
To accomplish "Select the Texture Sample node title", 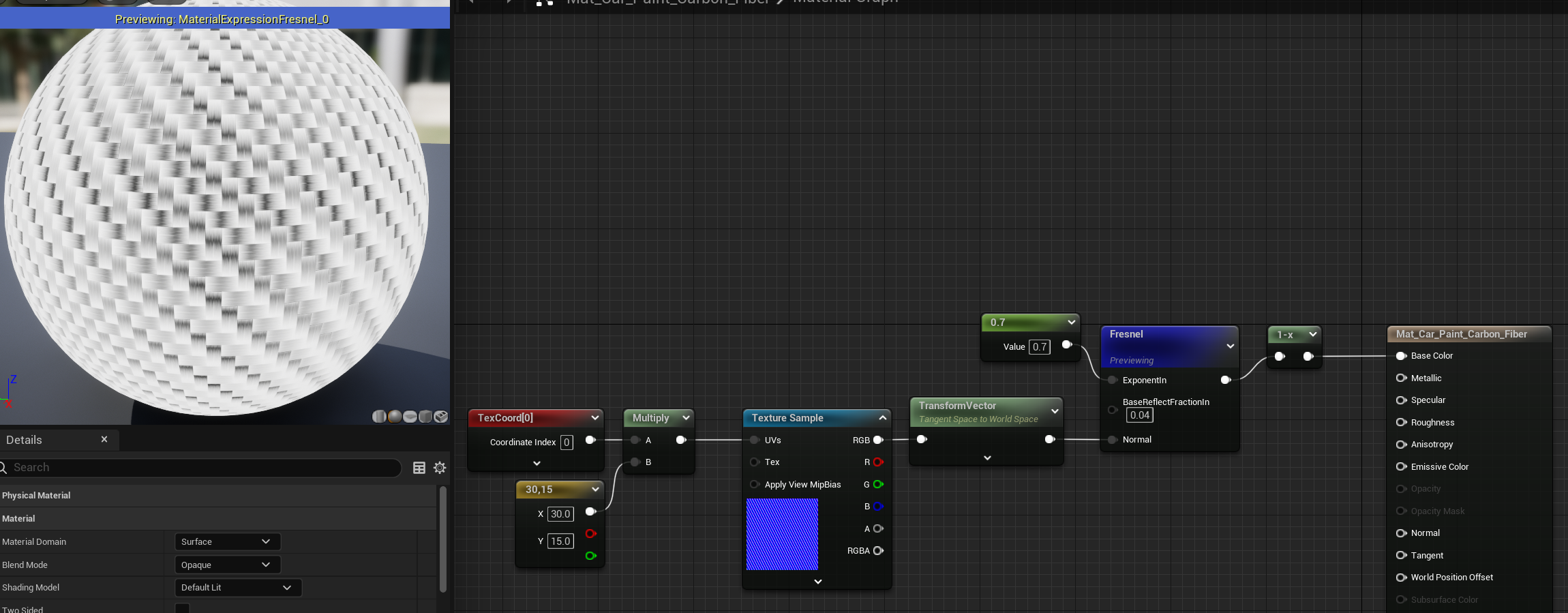I will tap(787, 418).
